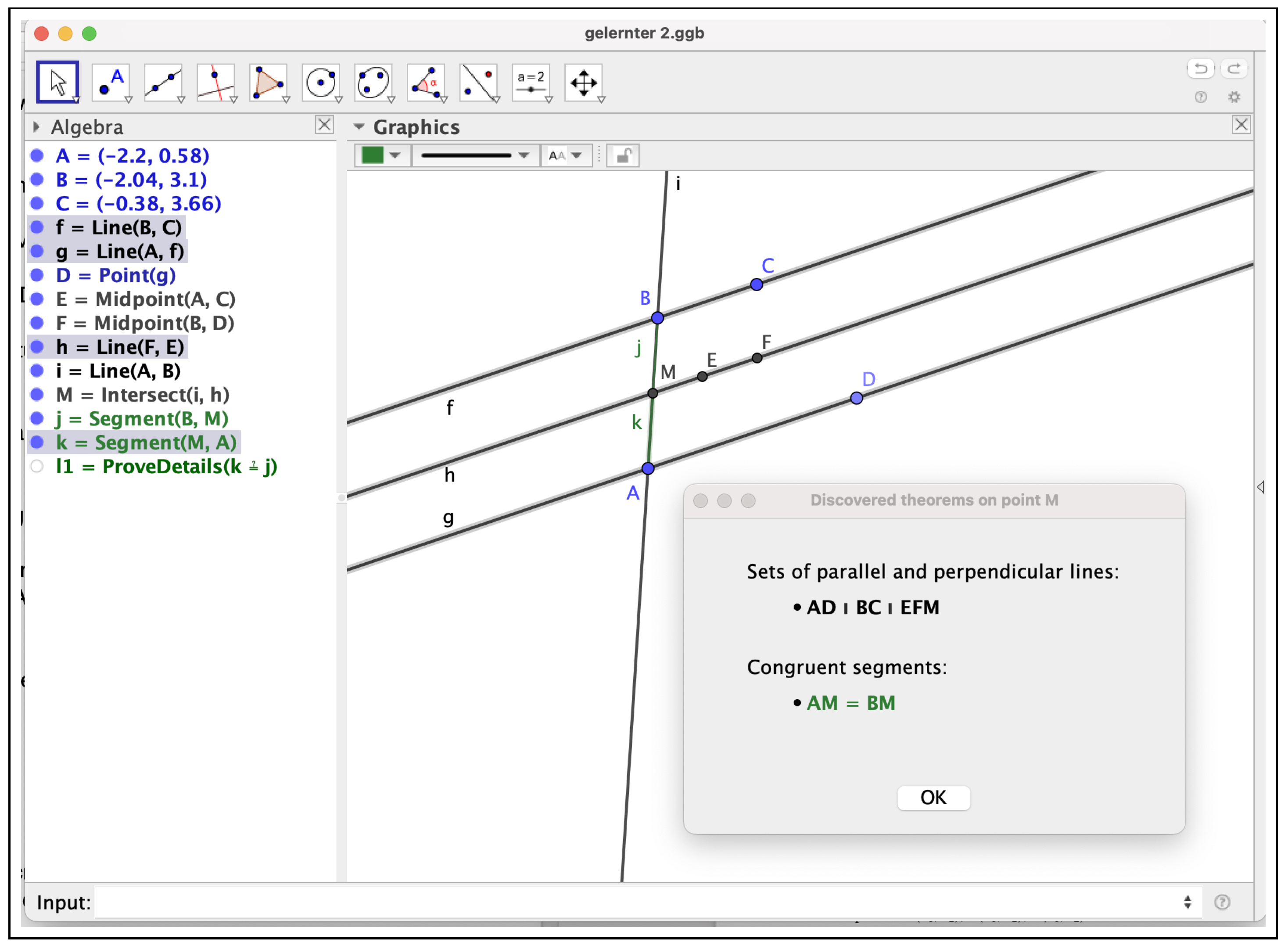This screenshot has height=950, width=1288.
Task: Click the green color swatch
Action: pos(373,155)
